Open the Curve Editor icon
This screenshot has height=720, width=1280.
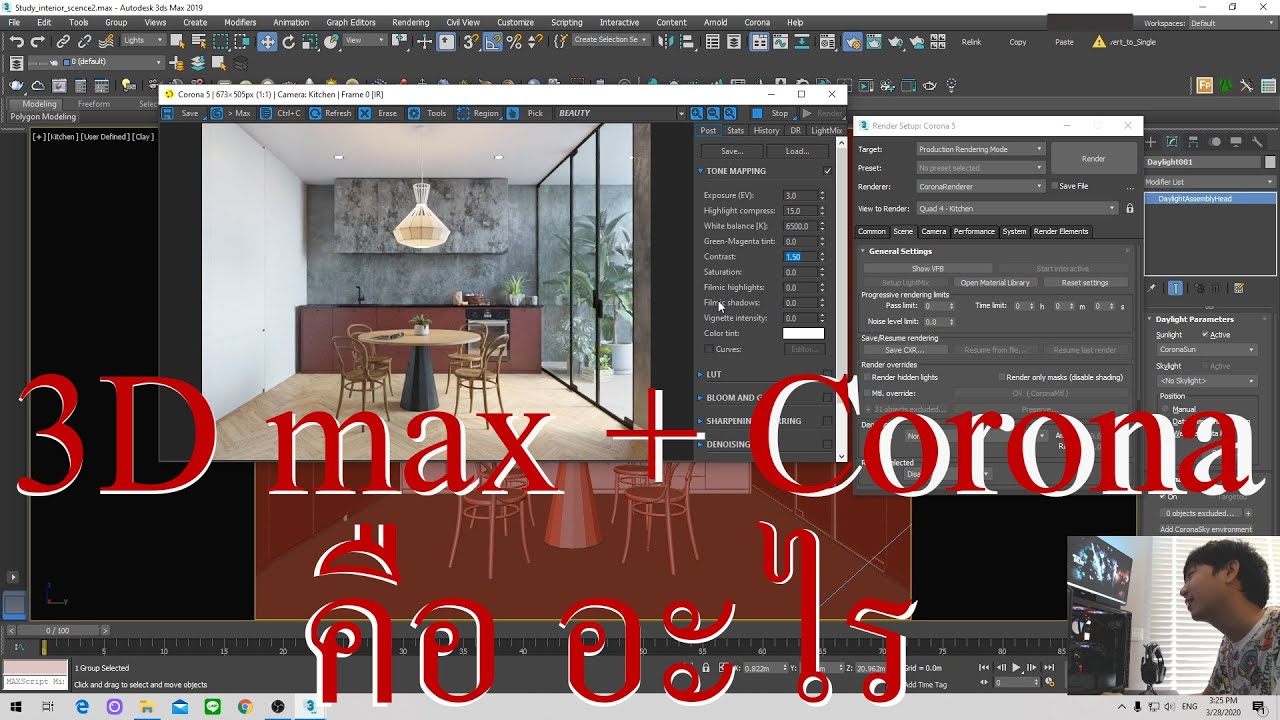pos(781,41)
